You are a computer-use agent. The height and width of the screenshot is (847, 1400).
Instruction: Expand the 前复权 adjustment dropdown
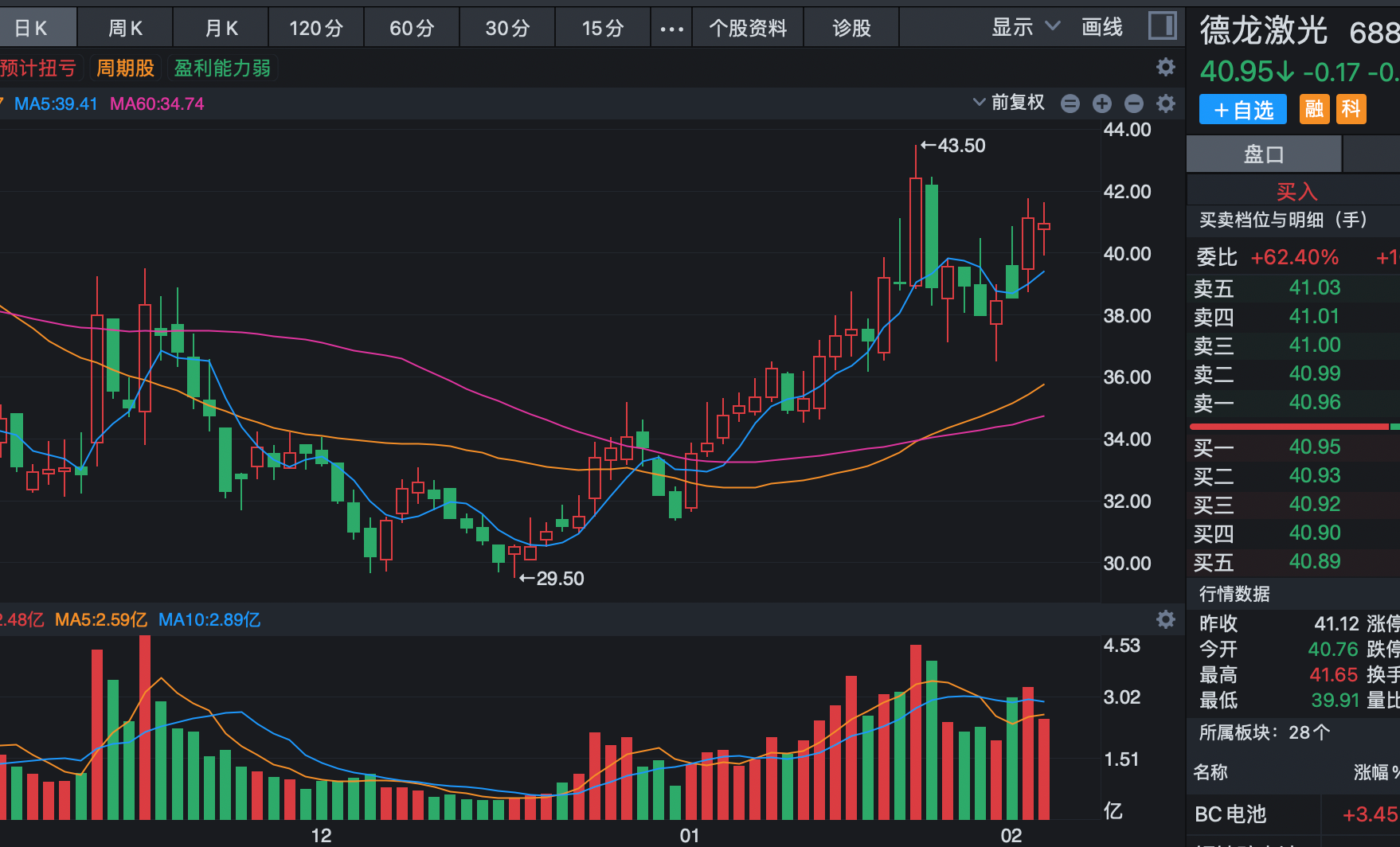coord(1009,103)
